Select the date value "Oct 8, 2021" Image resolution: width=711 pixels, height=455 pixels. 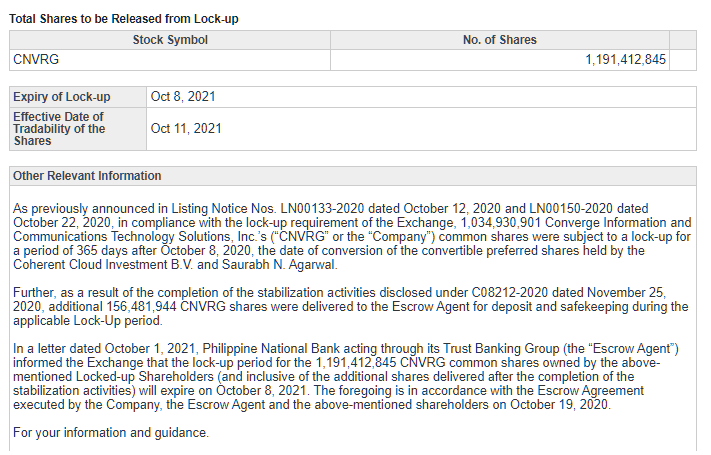pyautogui.click(x=183, y=97)
